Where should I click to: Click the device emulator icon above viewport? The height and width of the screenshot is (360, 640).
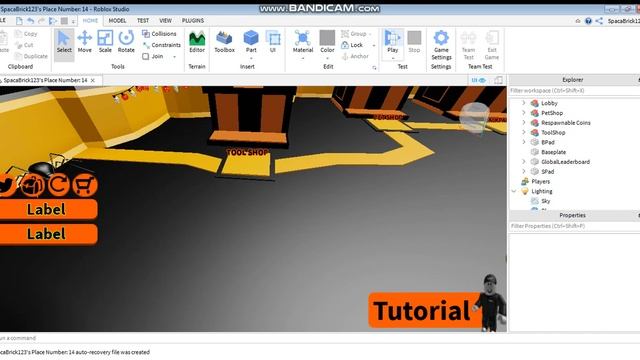(498, 80)
